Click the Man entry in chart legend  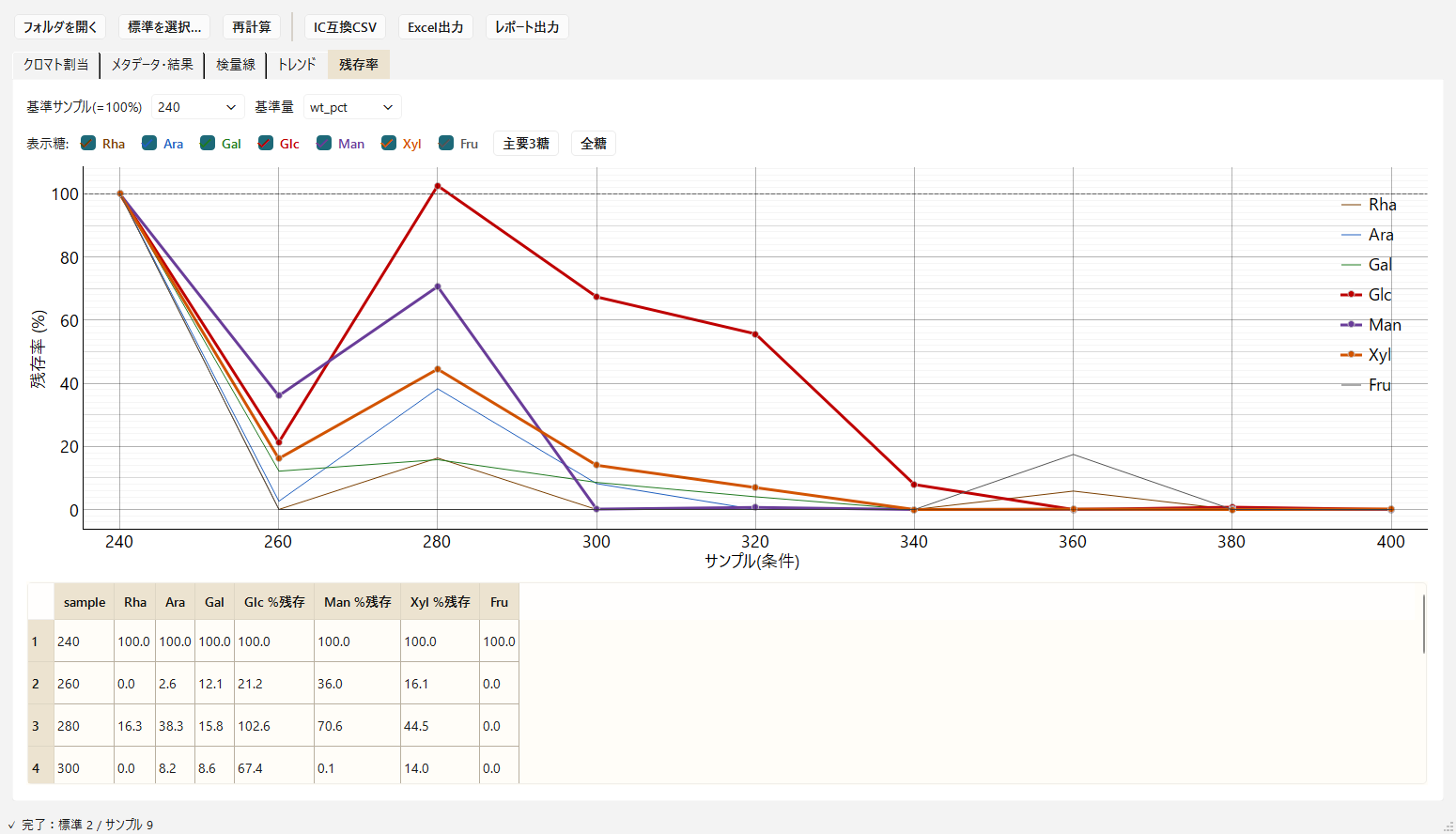(x=1371, y=325)
